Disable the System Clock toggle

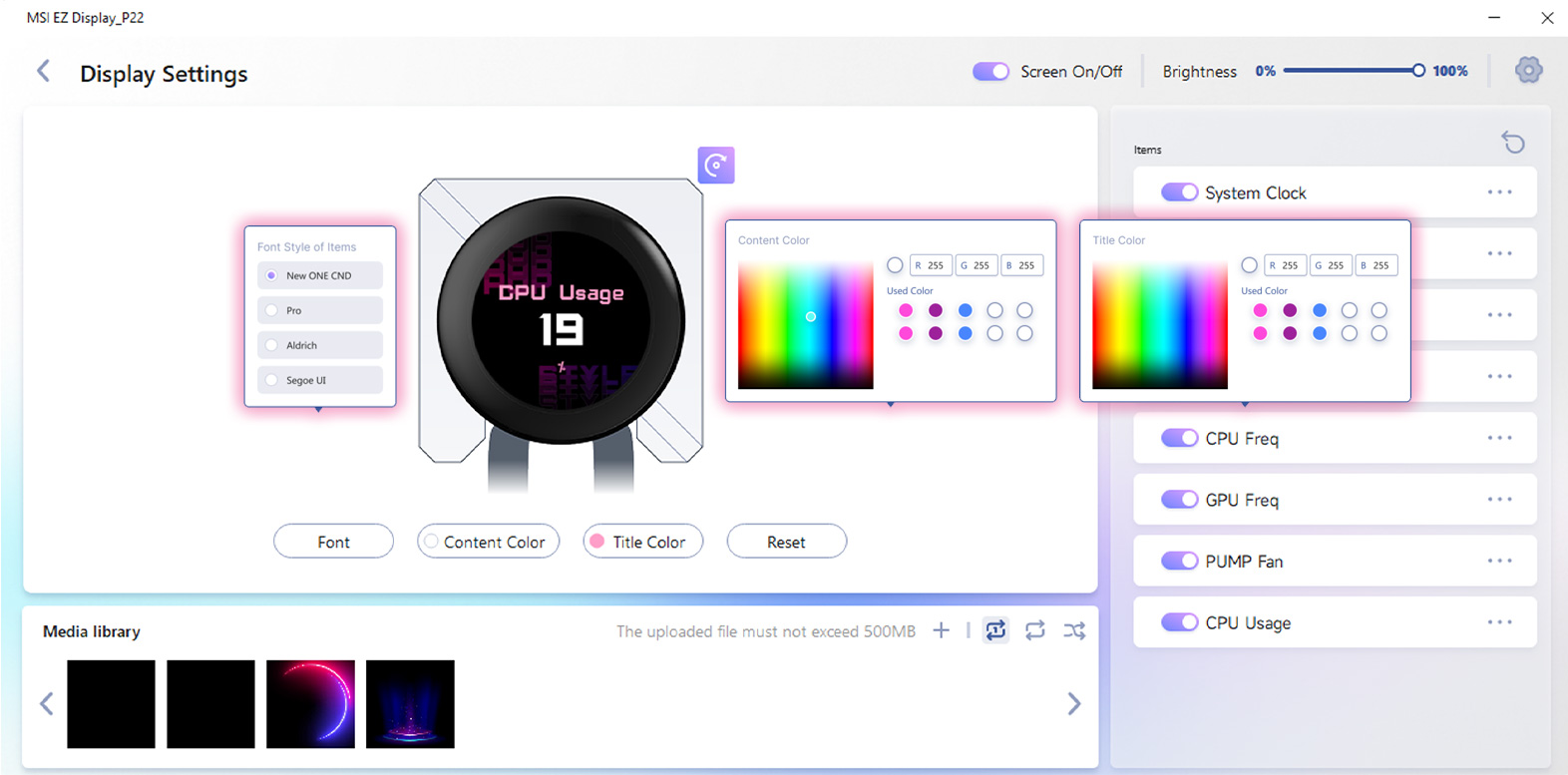[1180, 193]
